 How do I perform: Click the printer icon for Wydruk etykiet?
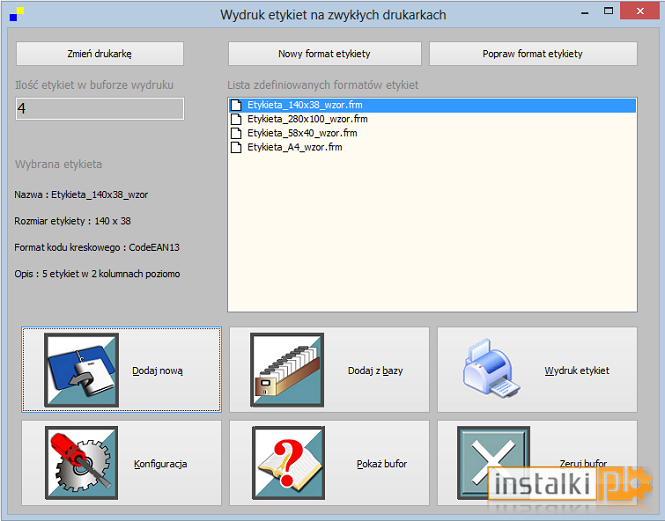[491, 368]
